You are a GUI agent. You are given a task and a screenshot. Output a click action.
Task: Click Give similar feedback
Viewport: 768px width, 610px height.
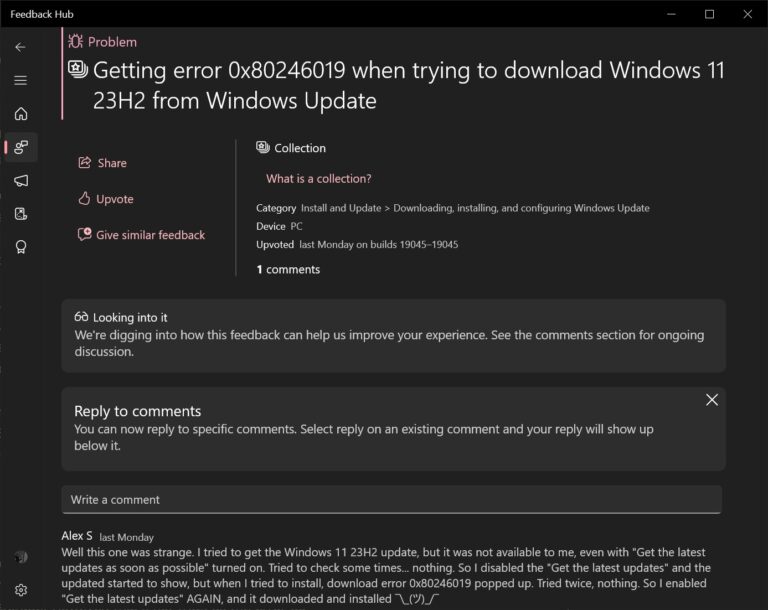(x=141, y=235)
